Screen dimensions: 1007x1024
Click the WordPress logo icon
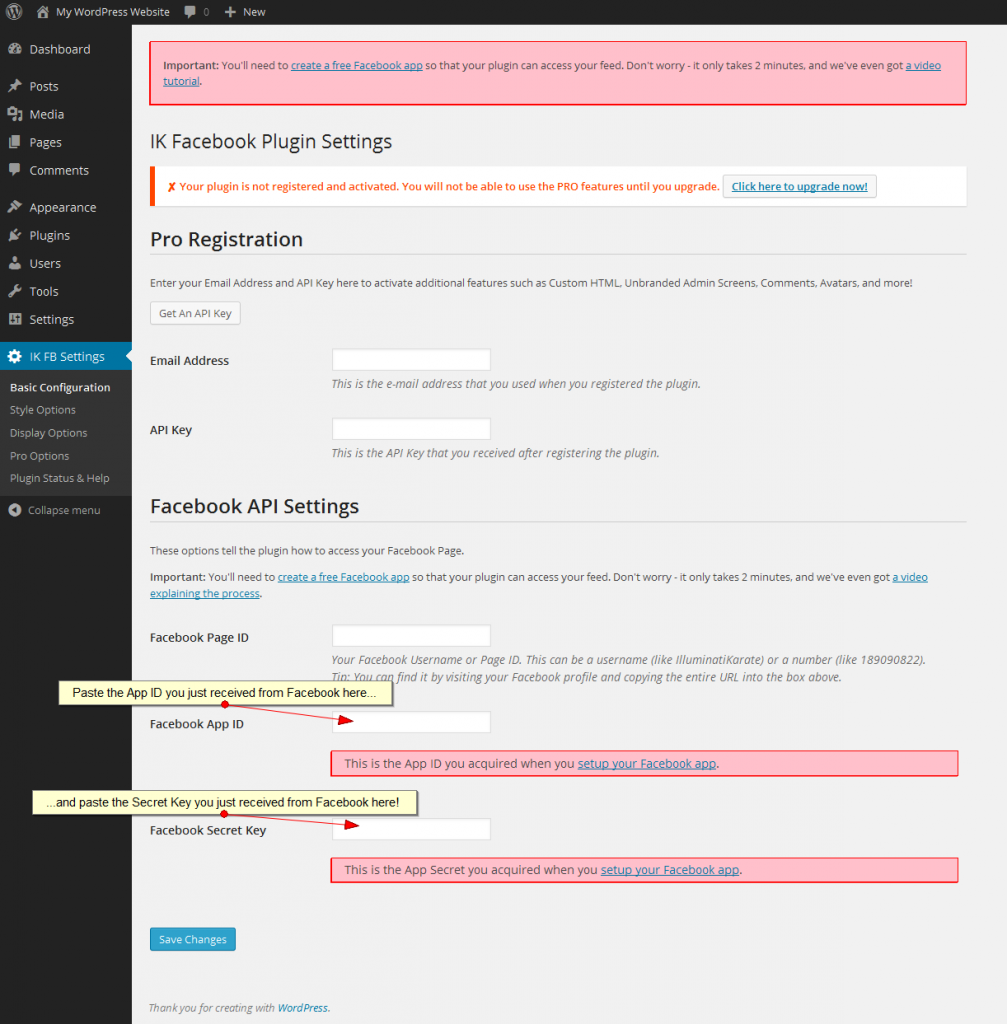14,12
